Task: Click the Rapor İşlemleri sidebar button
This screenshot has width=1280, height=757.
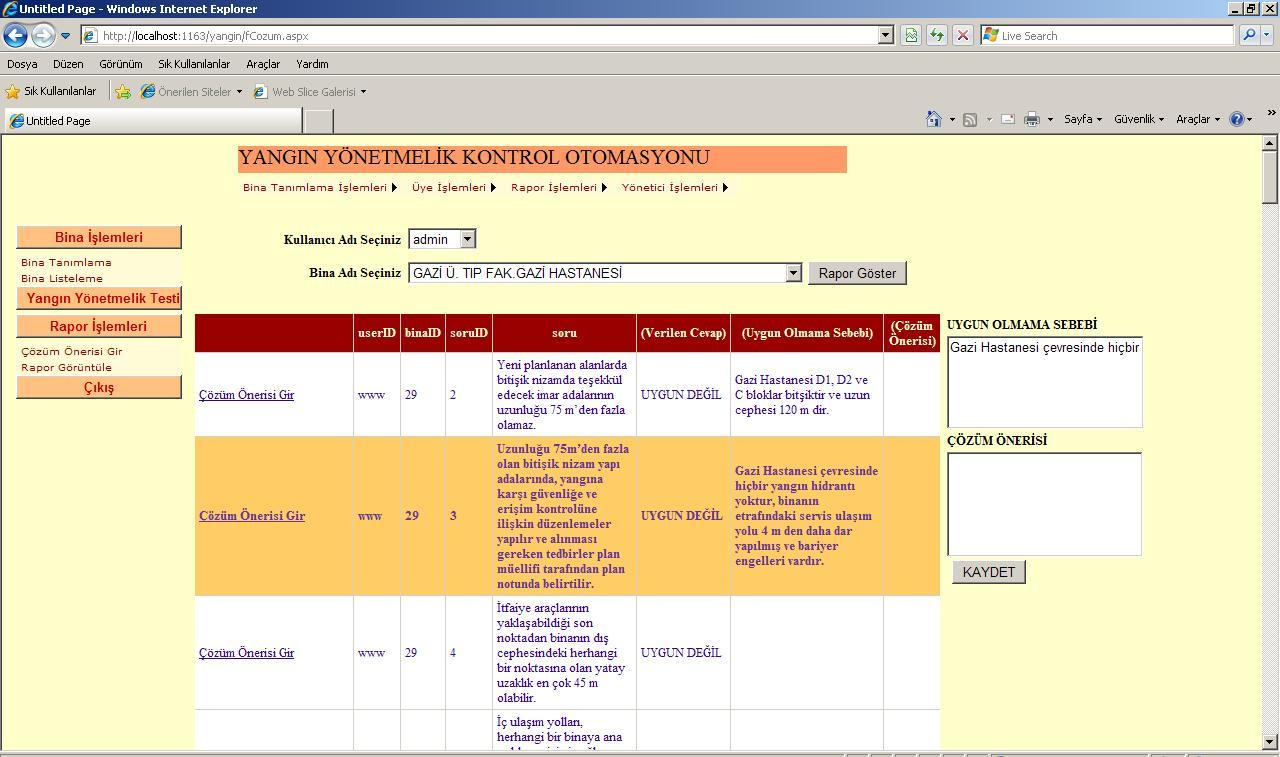Action: click(99, 326)
